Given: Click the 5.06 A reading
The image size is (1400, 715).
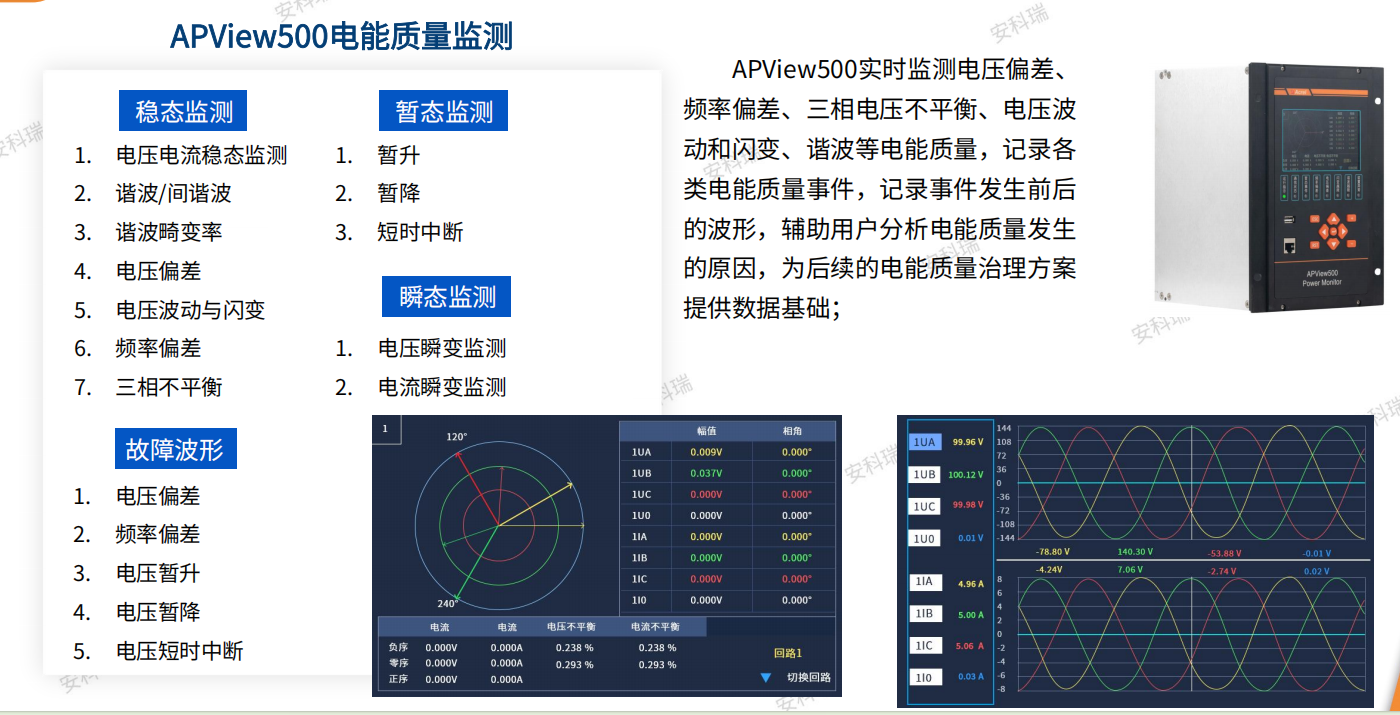Looking at the screenshot, I should (x=971, y=646).
